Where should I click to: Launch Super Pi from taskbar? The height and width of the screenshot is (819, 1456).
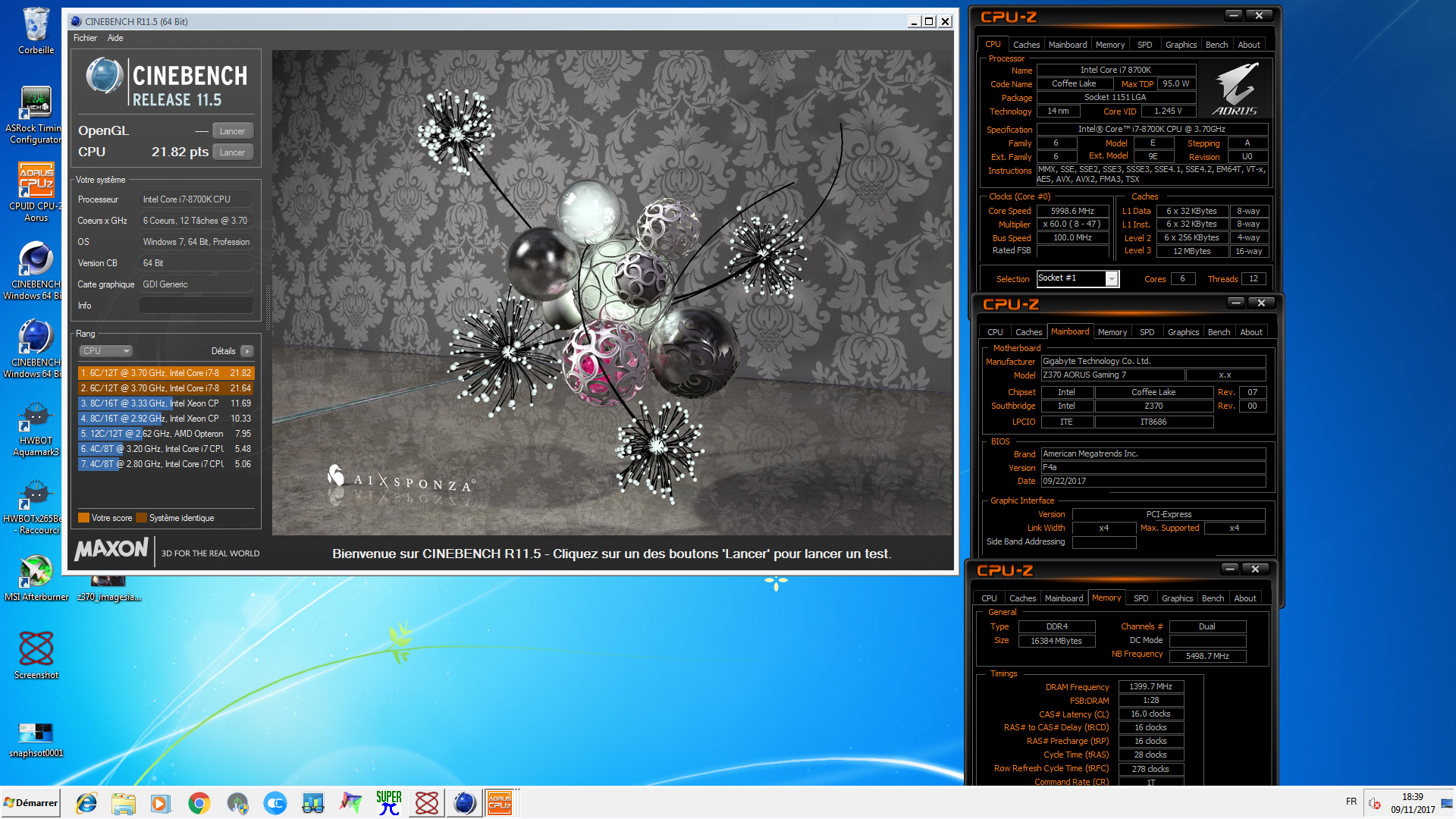click(x=388, y=803)
